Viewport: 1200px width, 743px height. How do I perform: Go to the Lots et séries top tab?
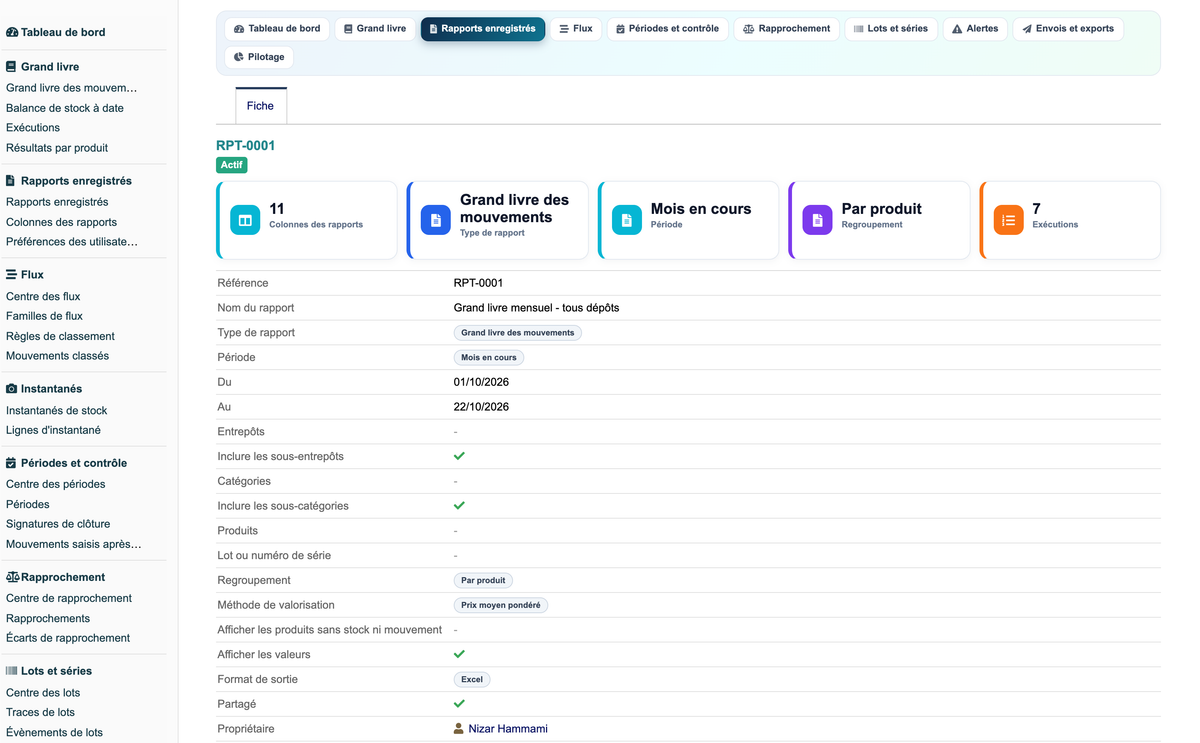coord(891,29)
